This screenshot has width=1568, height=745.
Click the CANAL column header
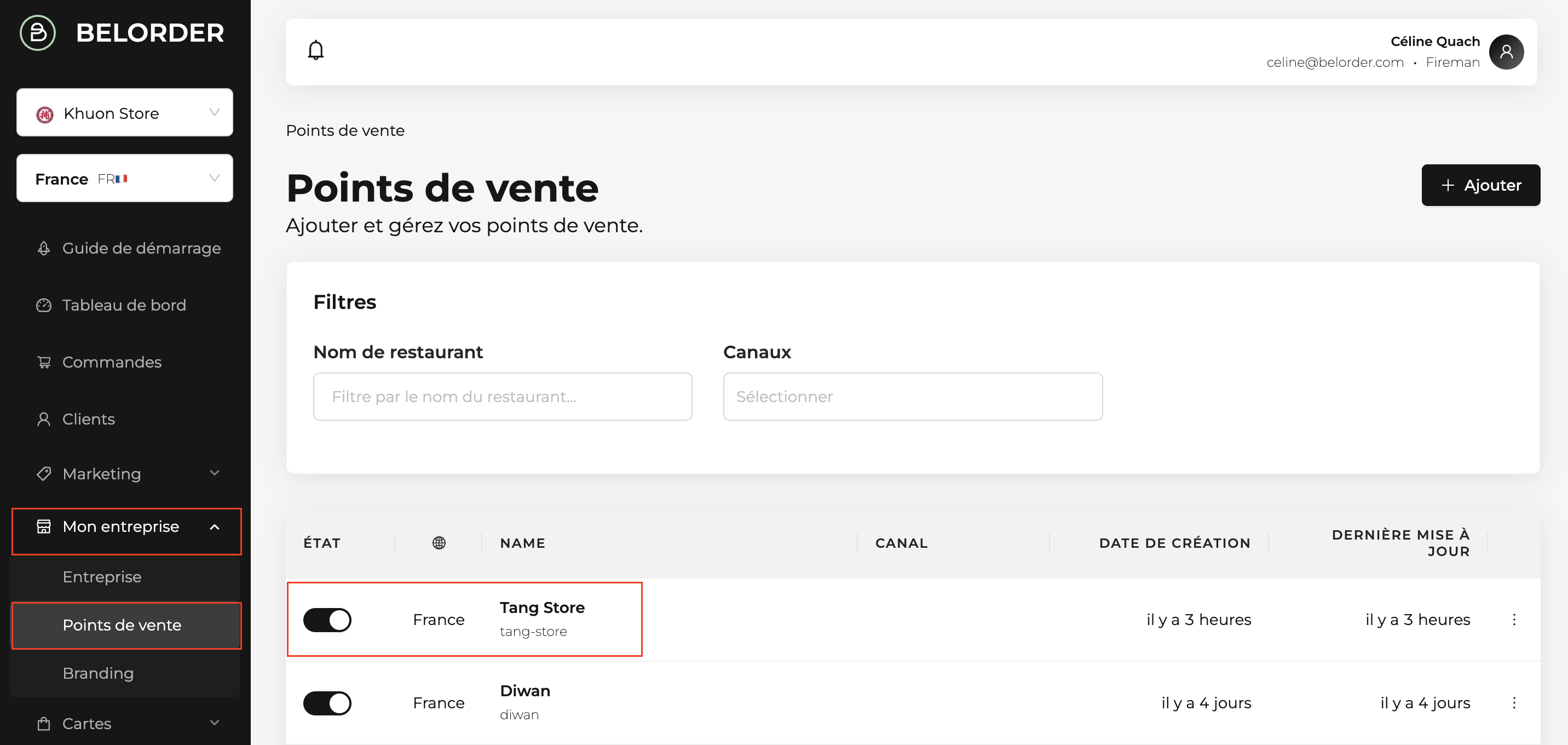tap(901, 543)
